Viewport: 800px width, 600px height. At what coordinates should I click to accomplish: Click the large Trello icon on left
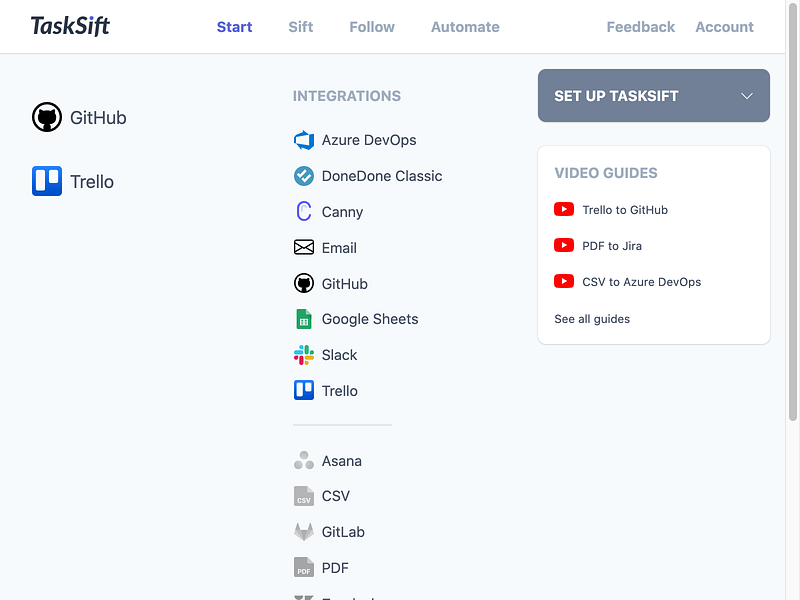[x=47, y=181]
